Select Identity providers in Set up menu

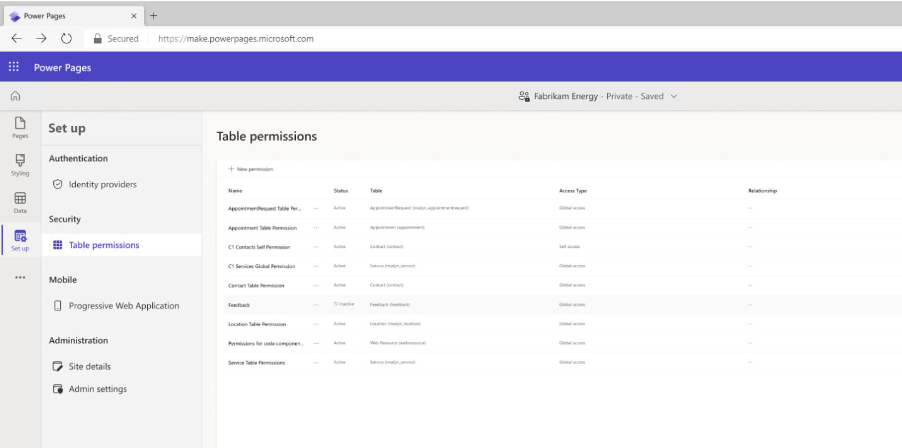[x=102, y=185]
